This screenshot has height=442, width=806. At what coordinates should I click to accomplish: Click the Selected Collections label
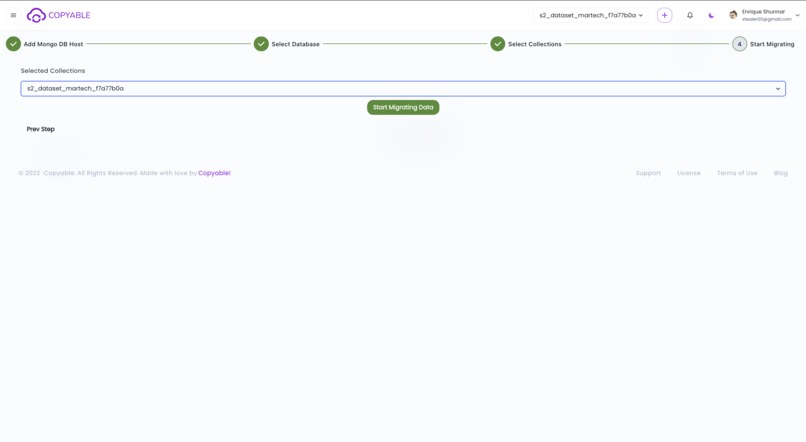(53, 71)
